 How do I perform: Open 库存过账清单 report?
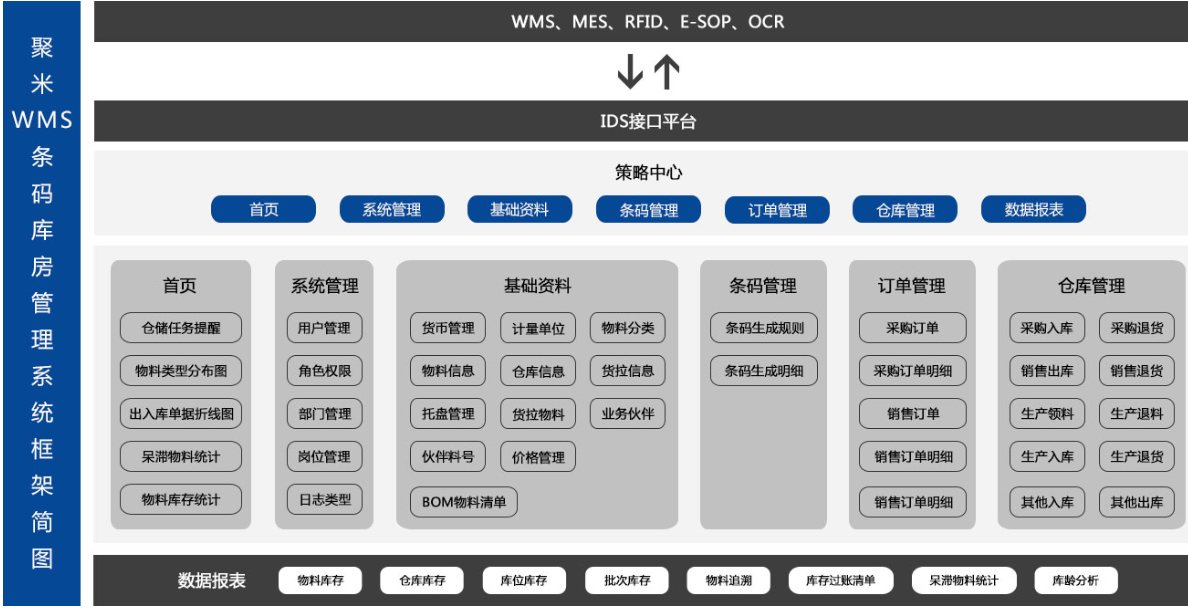point(841,581)
